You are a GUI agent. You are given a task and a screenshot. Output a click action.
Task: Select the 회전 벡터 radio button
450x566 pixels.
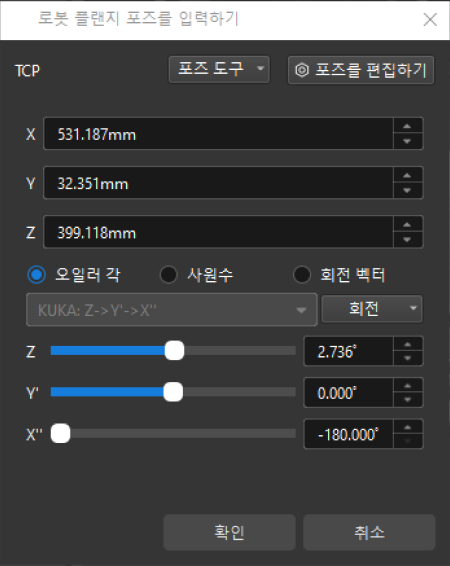[302, 275]
